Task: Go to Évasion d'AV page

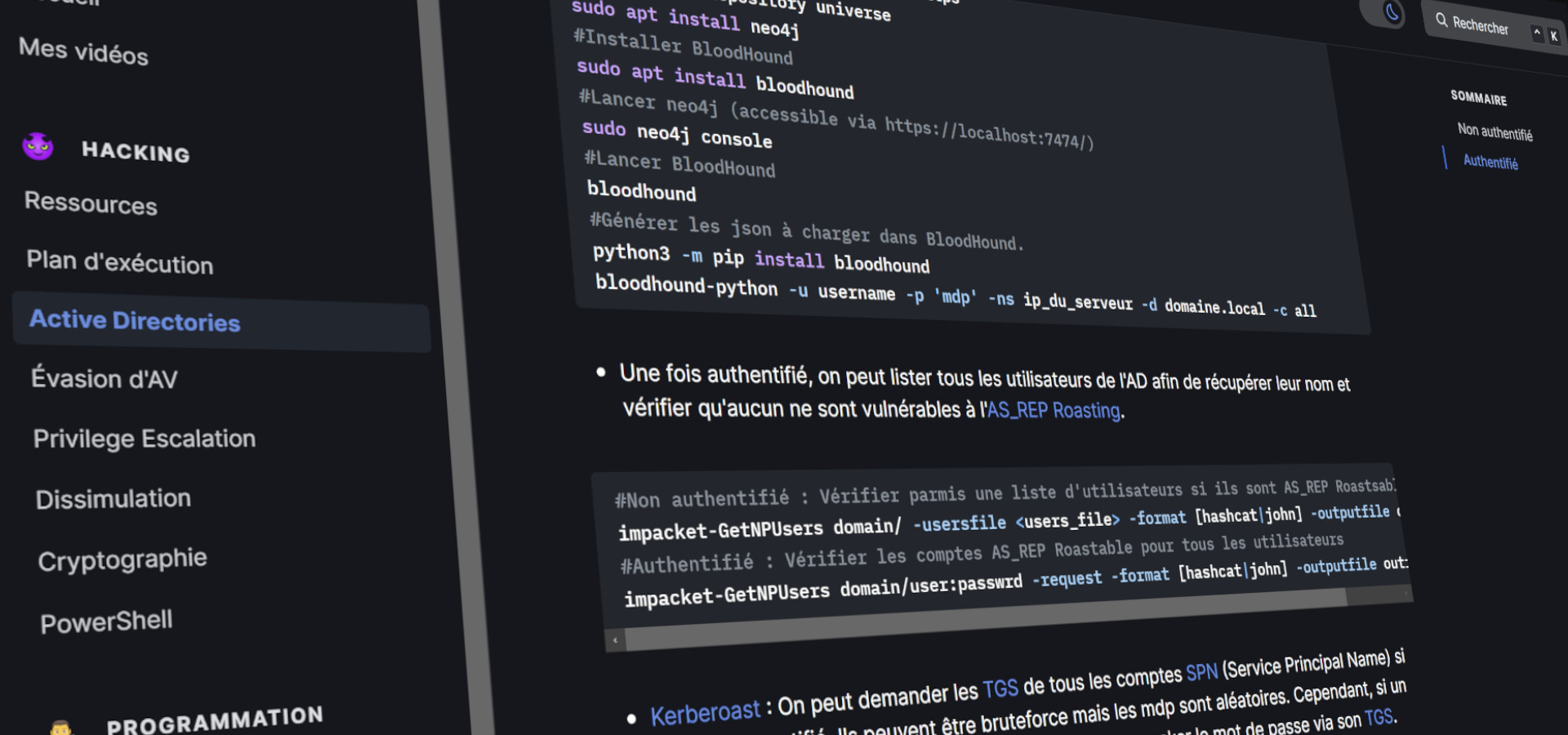Action: 105,379
